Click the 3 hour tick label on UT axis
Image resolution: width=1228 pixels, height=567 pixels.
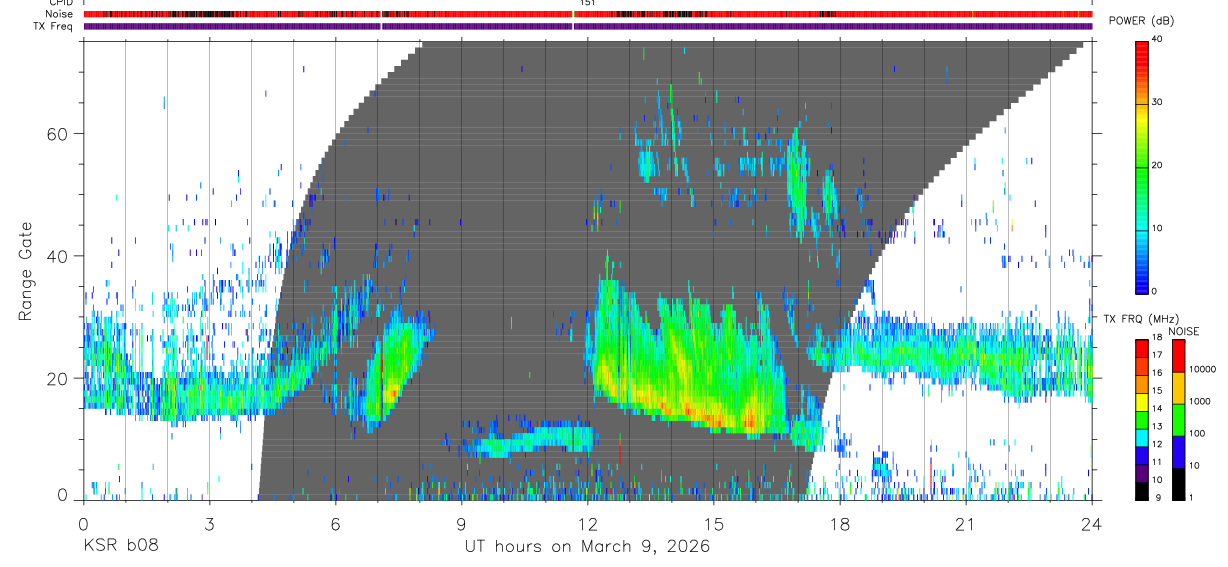(x=209, y=524)
